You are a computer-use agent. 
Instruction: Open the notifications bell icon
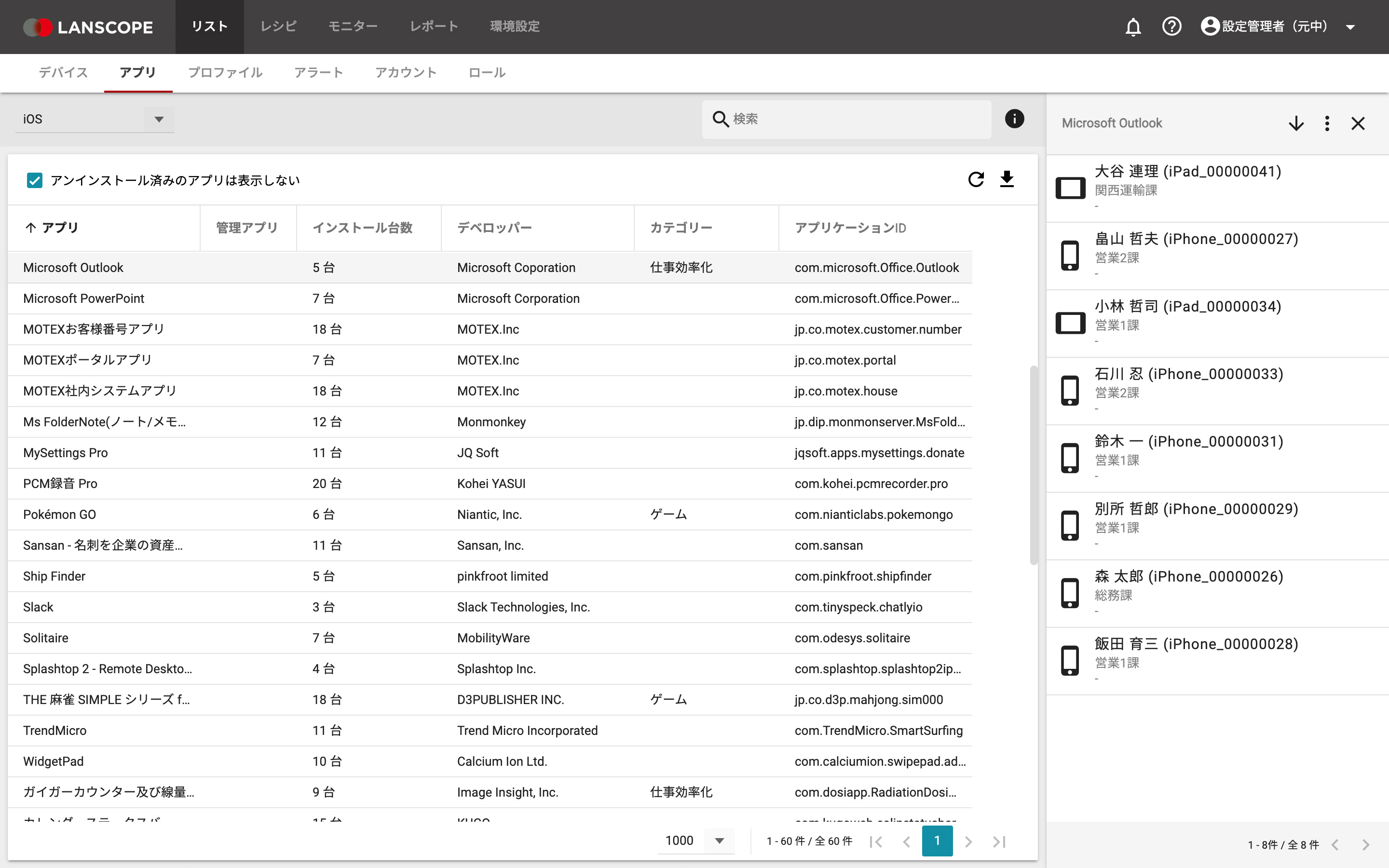pos(1133,27)
